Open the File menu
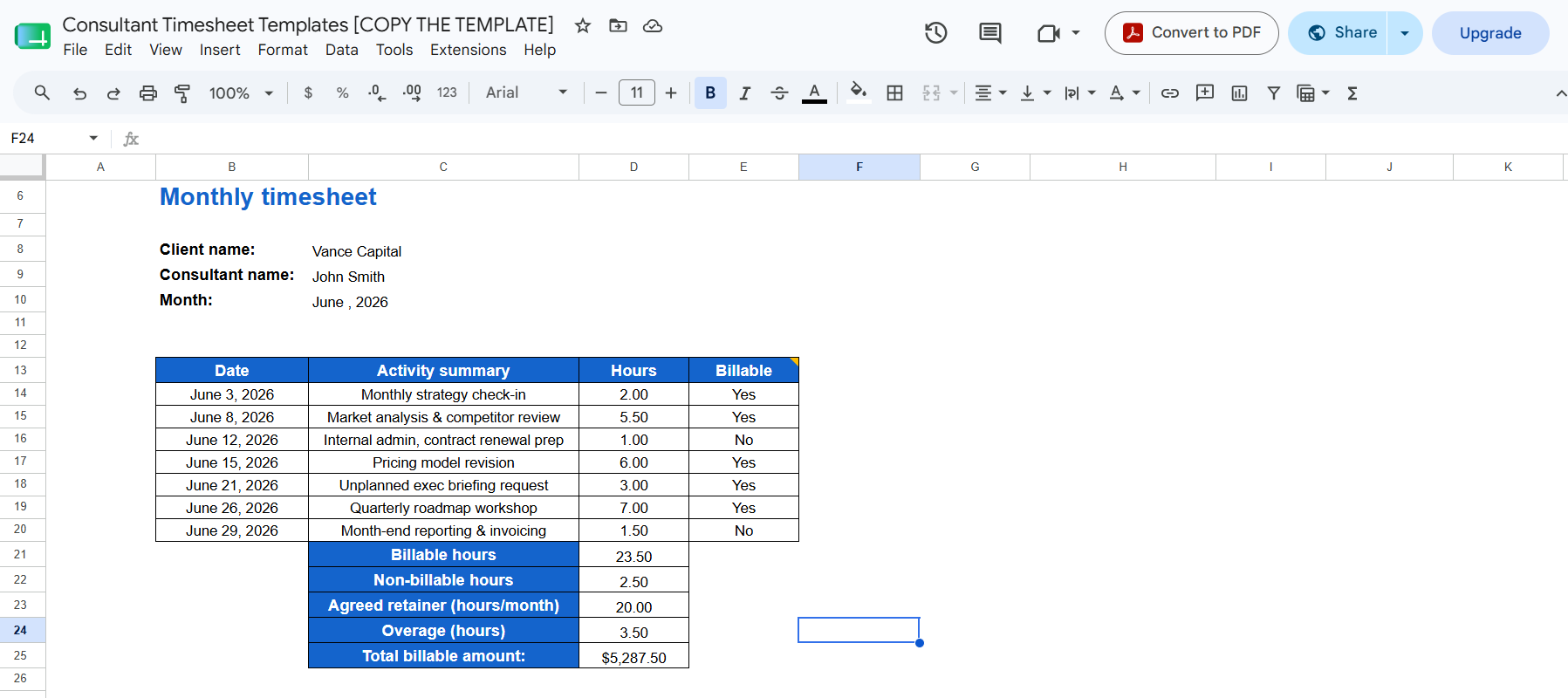The height and width of the screenshot is (698, 1568). point(75,50)
